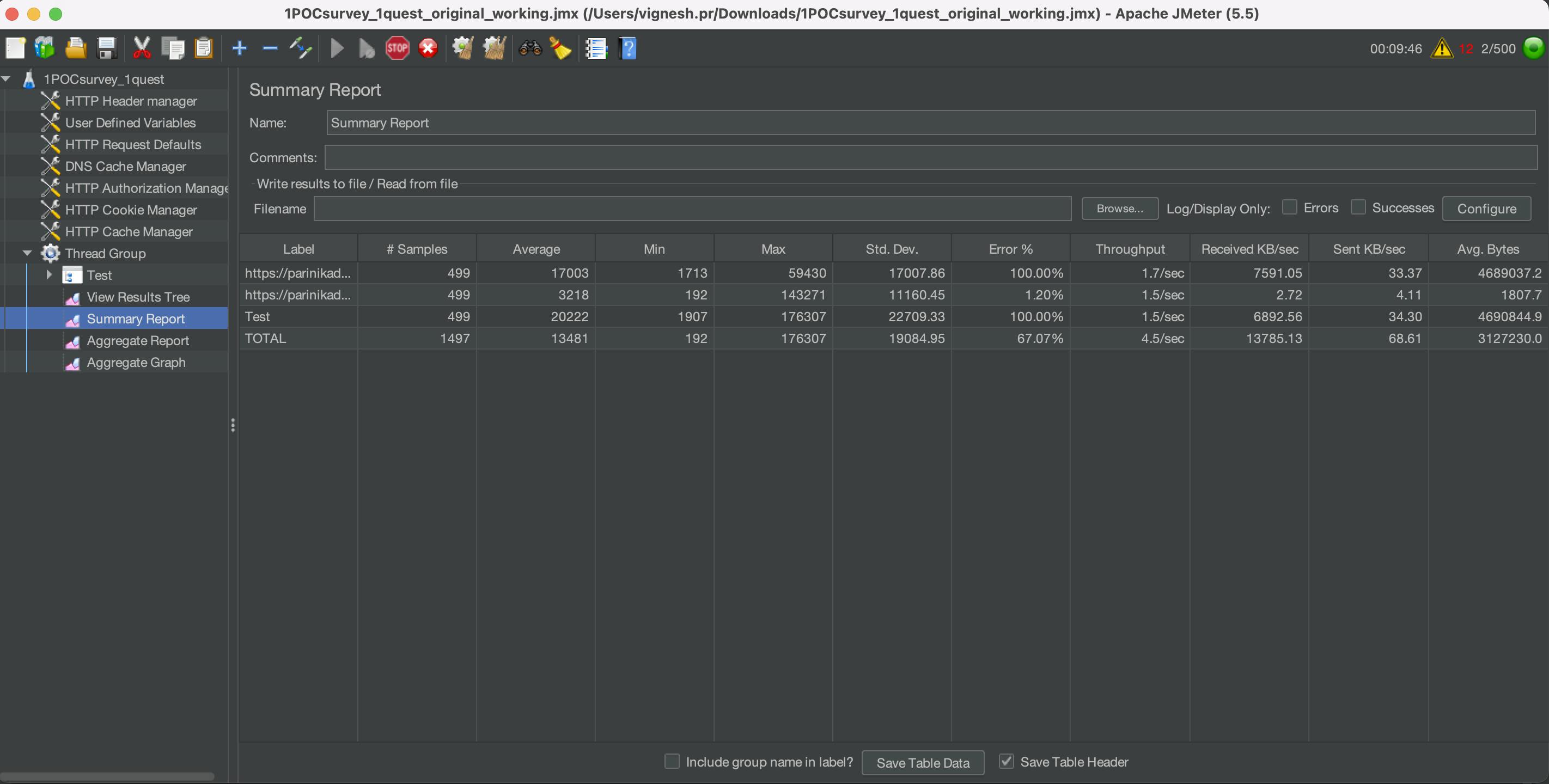
Task: Collapse all nodes with the minus icon
Action: tap(270, 48)
